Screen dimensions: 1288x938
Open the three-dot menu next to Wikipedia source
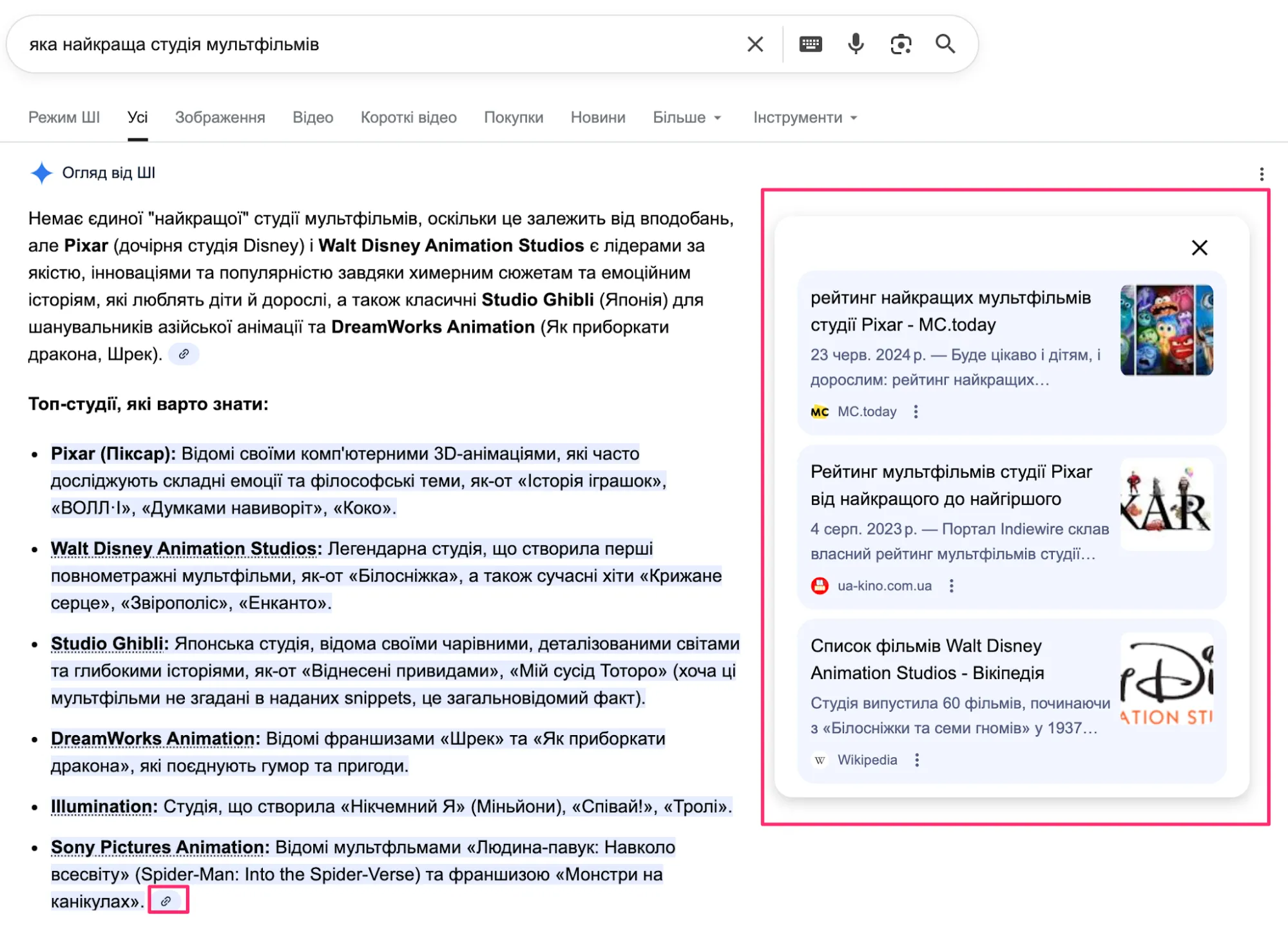(x=916, y=760)
